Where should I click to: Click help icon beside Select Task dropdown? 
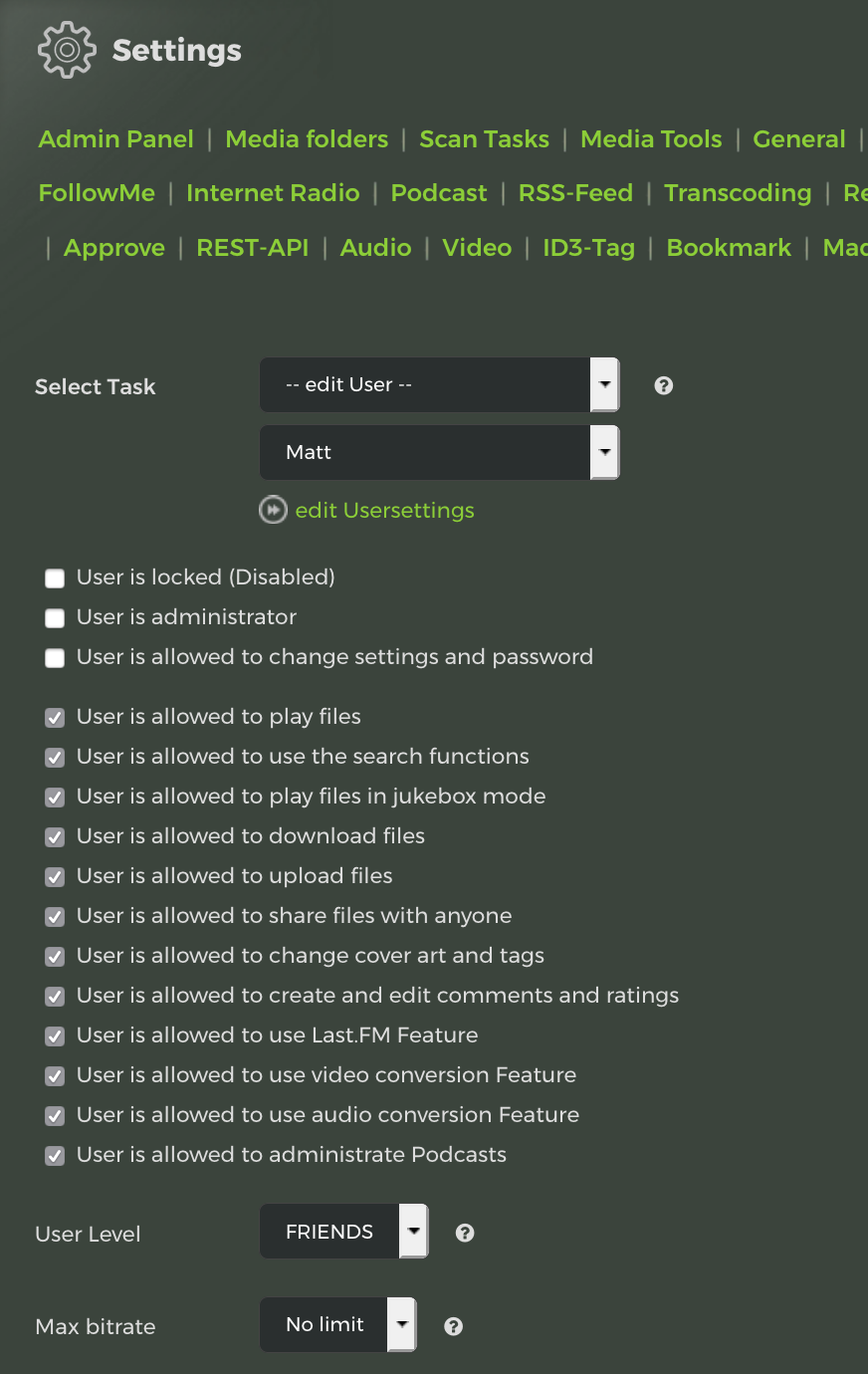664,386
